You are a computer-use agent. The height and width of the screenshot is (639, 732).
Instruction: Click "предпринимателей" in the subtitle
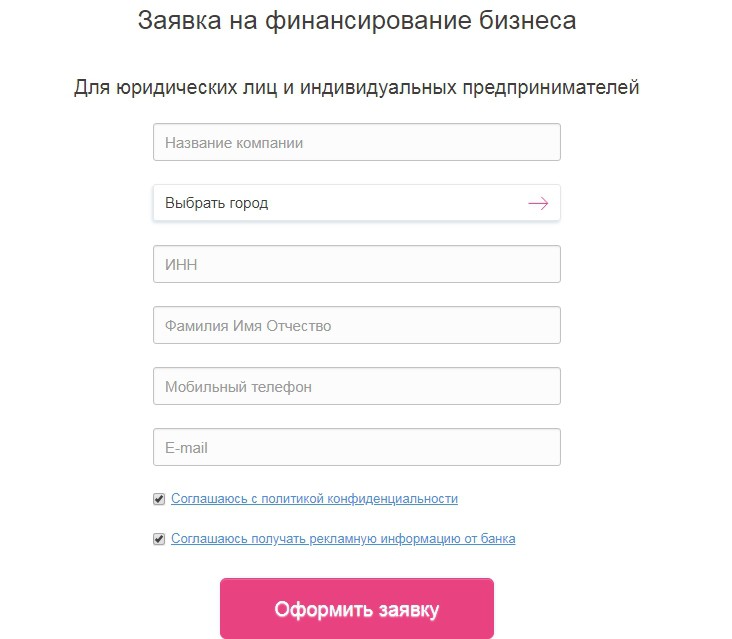pos(550,88)
